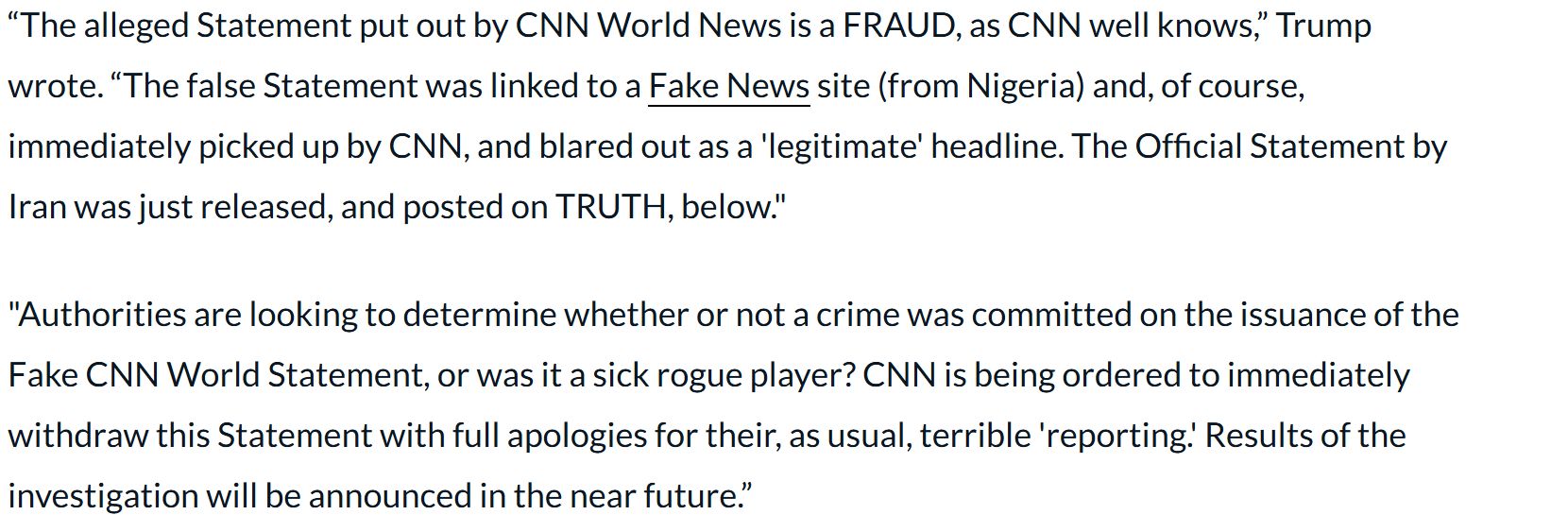Click the word 'crime' in the second paragraph
This screenshot has height=532, width=1568.
click(857, 315)
